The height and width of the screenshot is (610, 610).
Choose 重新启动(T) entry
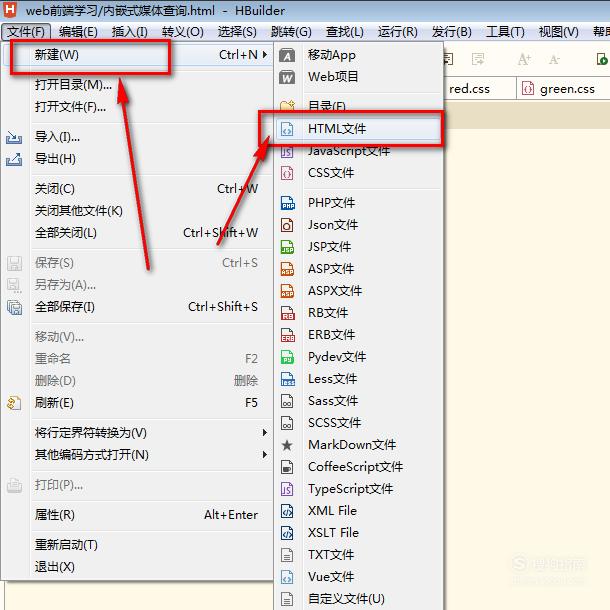138,545
